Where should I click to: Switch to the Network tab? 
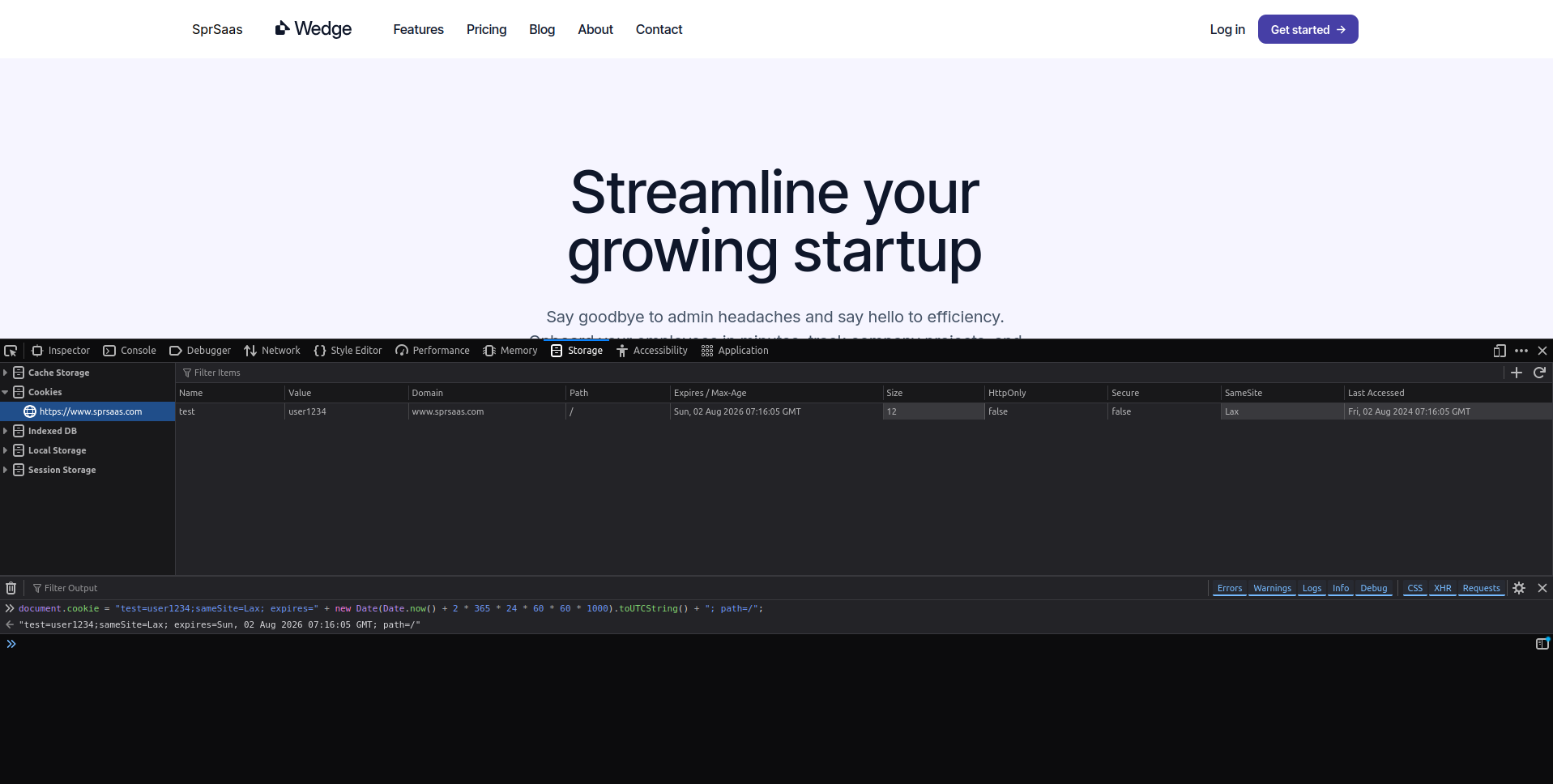[x=272, y=351]
